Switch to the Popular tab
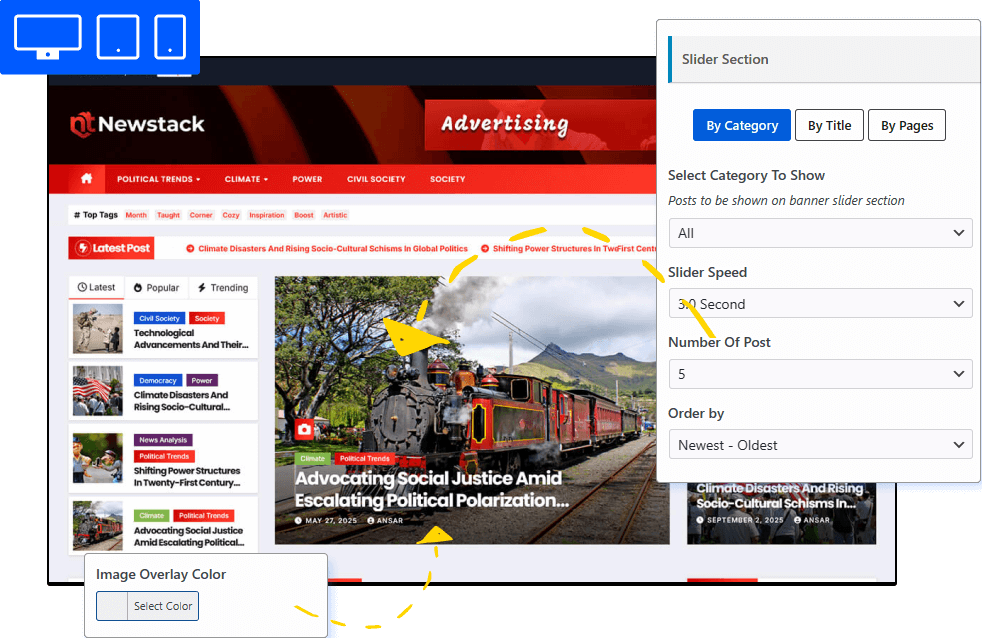Image resolution: width=982 pixels, height=638 pixels. [157, 287]
